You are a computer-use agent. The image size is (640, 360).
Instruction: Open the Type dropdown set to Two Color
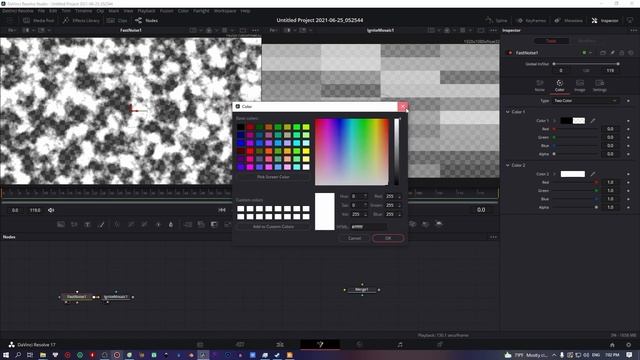[x=585, y=100]
